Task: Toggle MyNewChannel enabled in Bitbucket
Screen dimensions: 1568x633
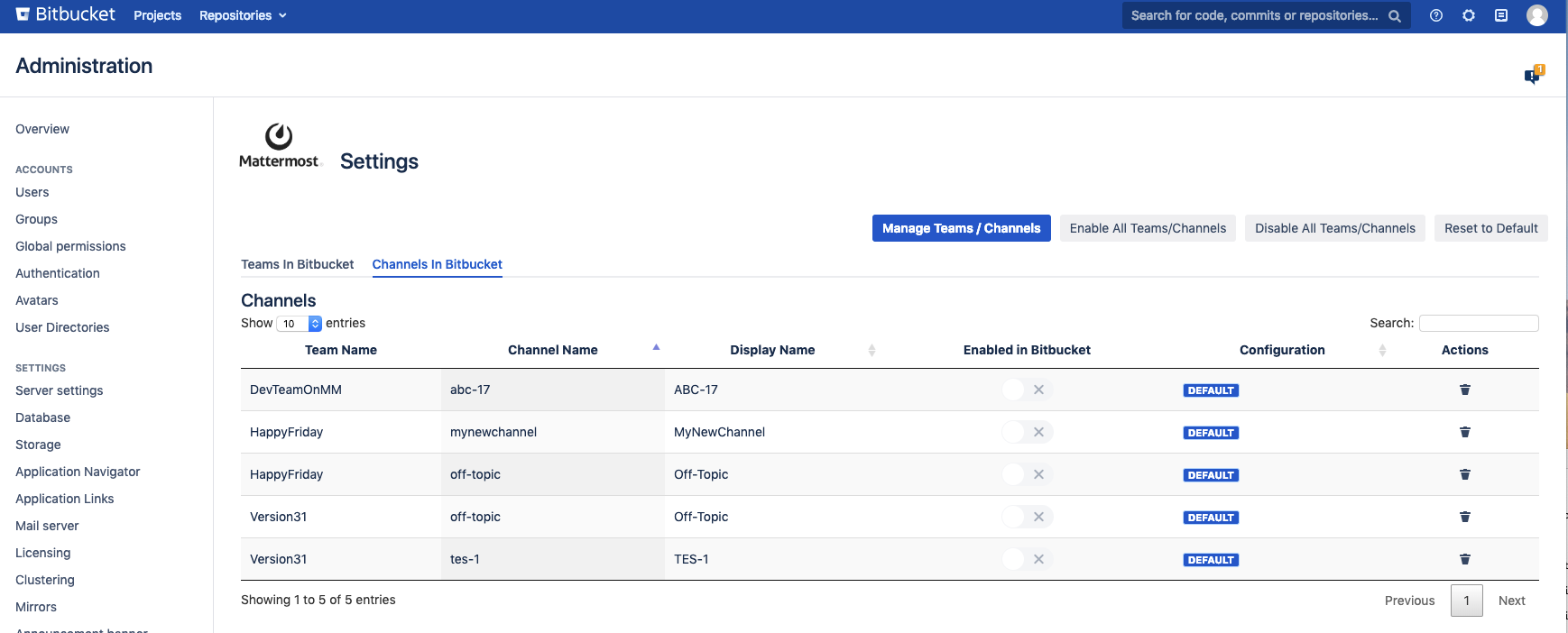Action: click(1027, 432)
